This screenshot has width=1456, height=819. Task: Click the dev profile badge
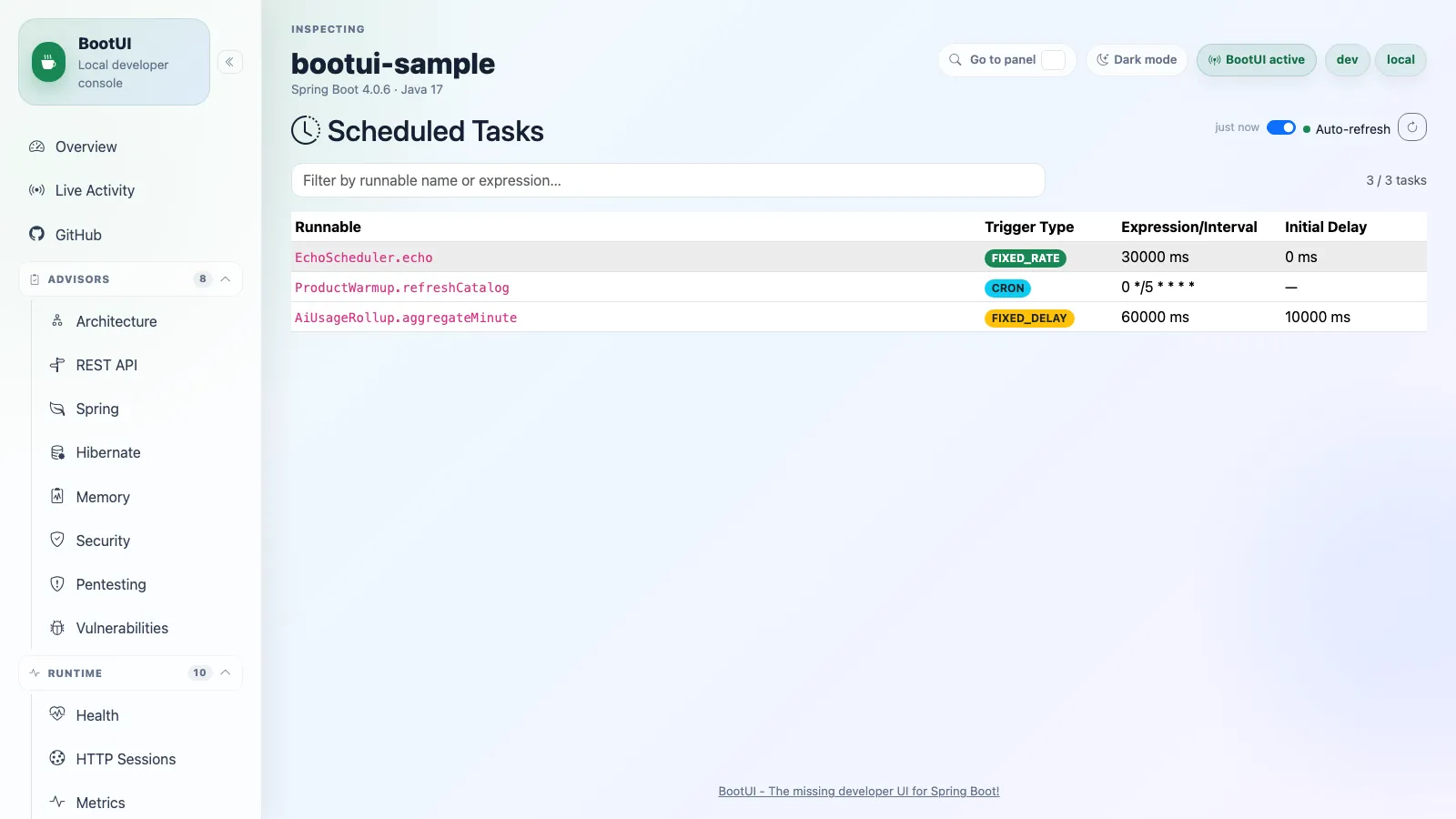1348,60
